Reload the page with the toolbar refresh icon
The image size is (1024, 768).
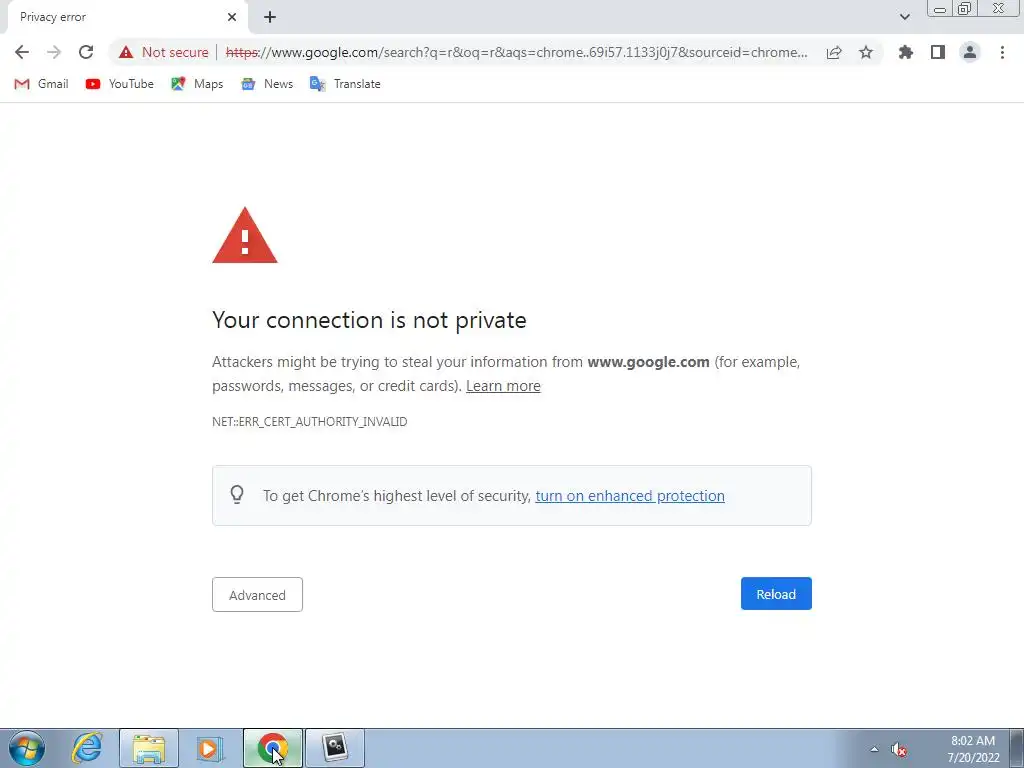(86, 52)
